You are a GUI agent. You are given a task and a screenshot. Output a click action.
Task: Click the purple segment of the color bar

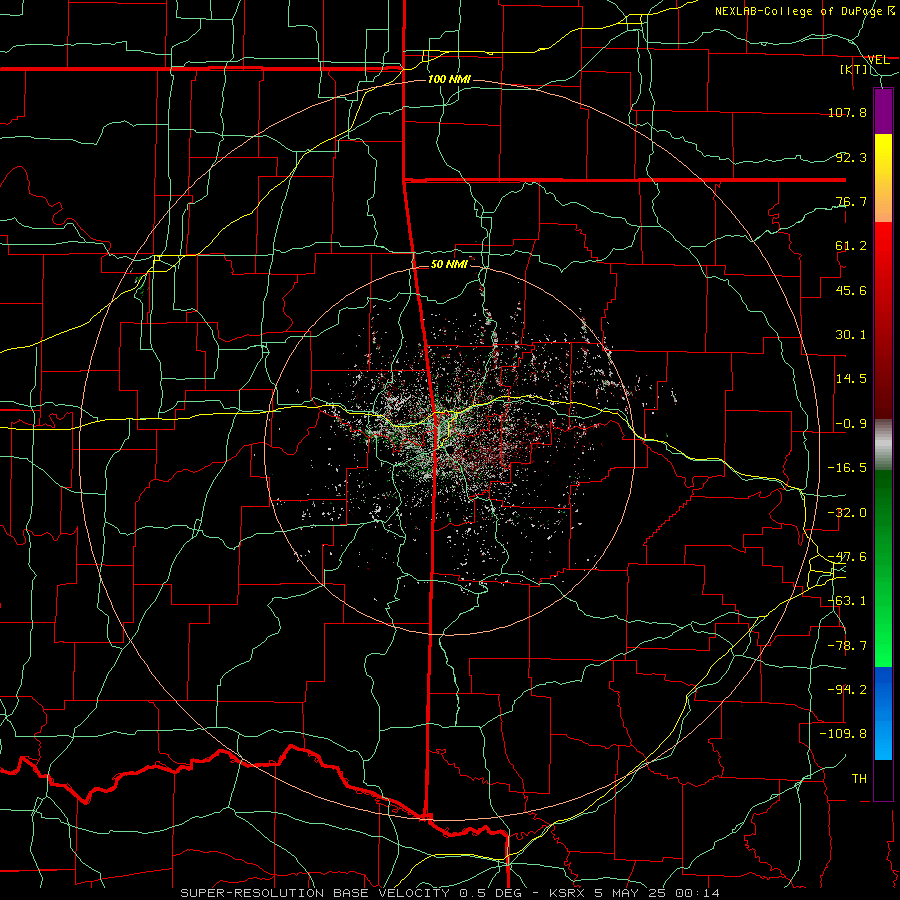point(883,111)
